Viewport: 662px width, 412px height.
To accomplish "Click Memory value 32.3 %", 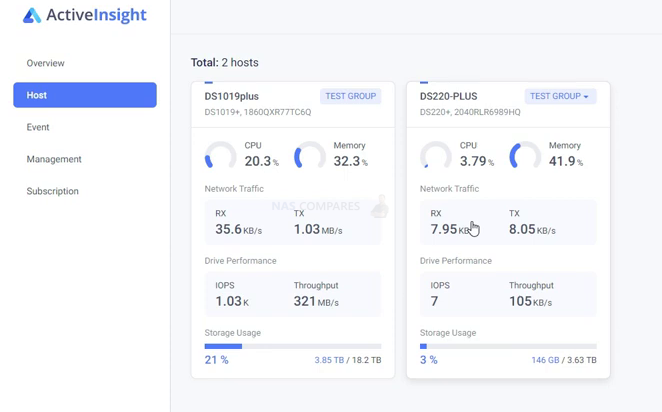I will point(351,161).
